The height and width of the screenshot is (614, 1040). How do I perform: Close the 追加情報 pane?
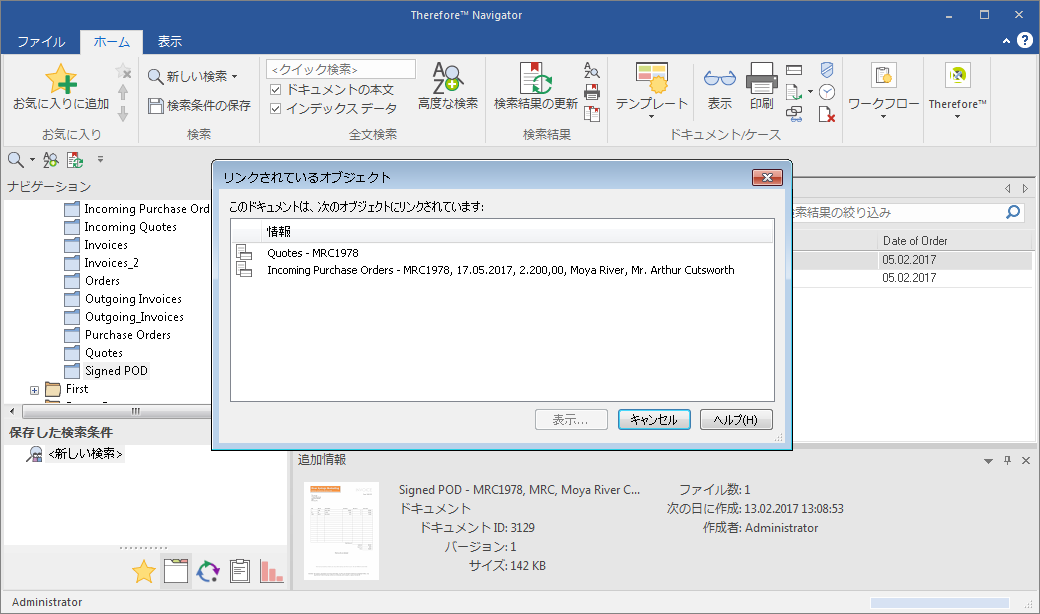[x=1026, y=460]
